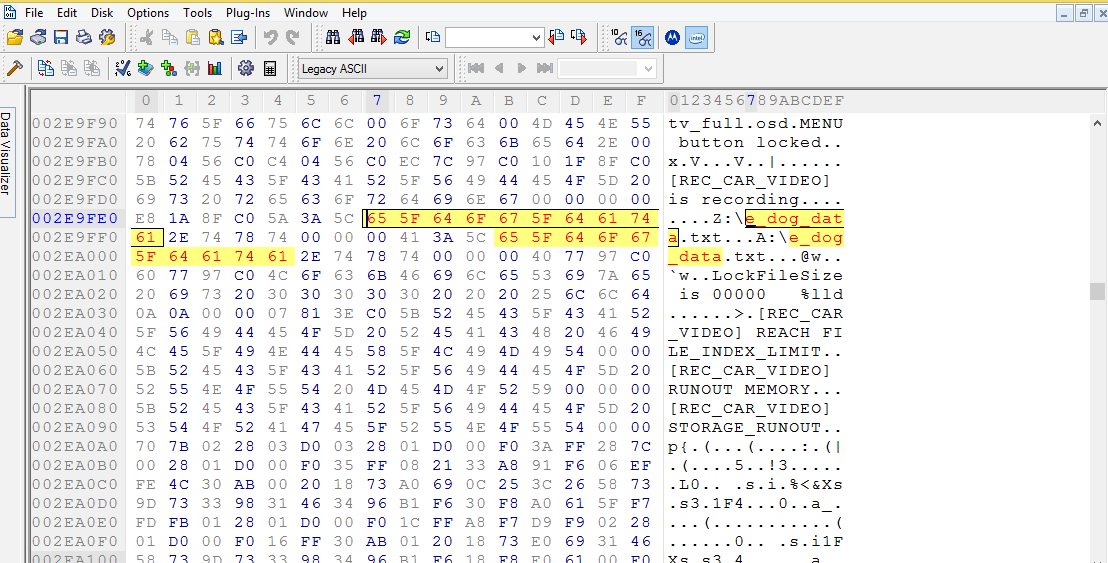Expand the Legacy ASCII character set dropdown

pos(439,69)
